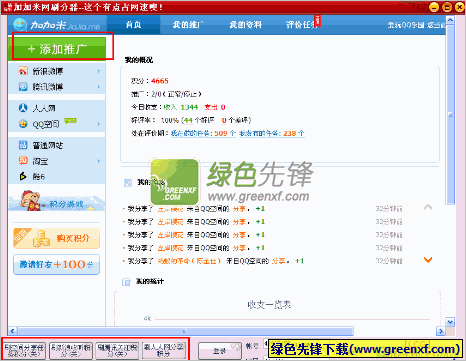Switch to the 评价任务 tab
Image resolution: width=466 pixels, height=361 pixels.
(302, 25)
